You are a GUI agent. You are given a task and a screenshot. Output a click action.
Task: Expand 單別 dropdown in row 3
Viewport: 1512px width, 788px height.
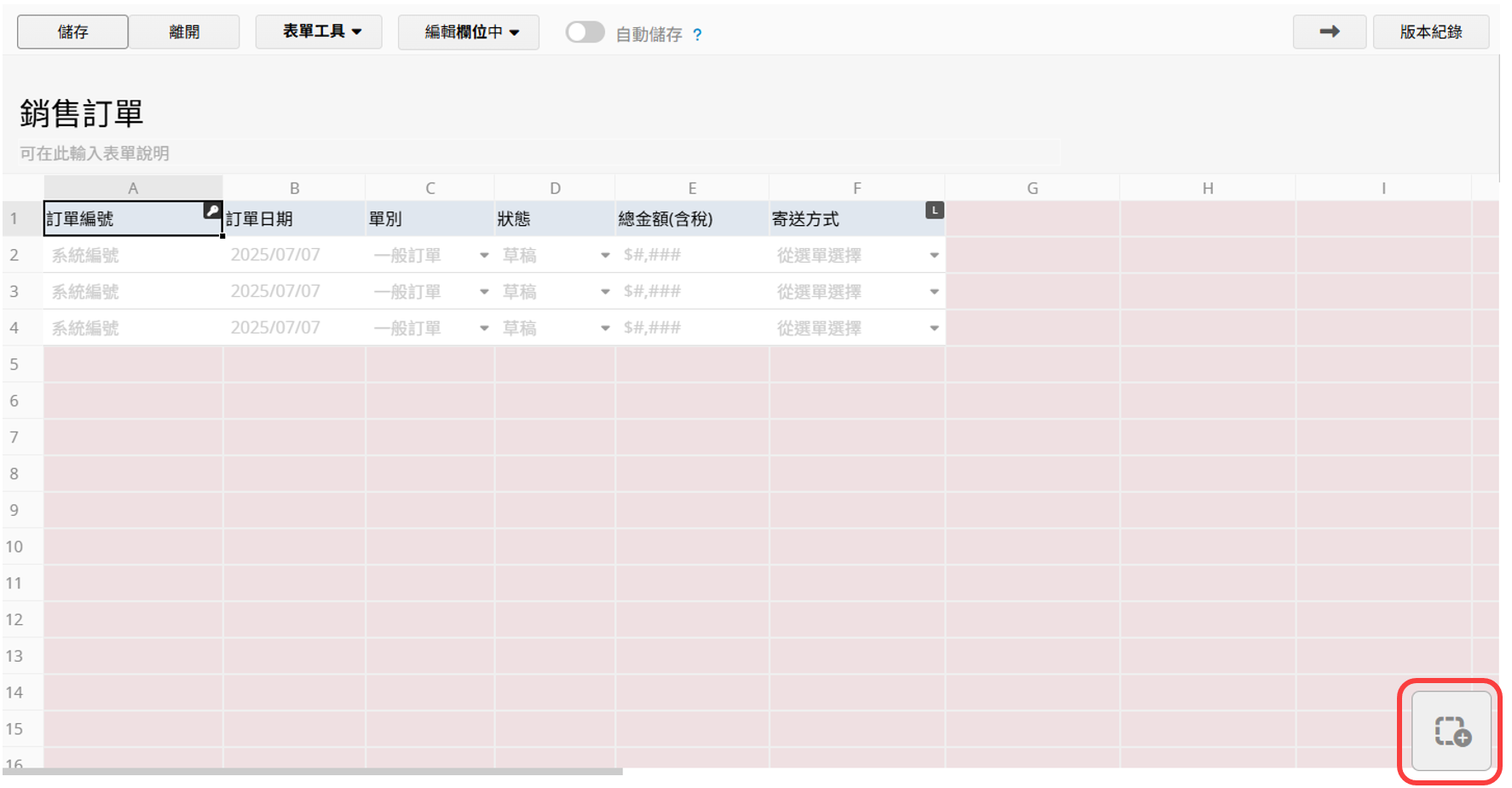[x=484, y=292]
